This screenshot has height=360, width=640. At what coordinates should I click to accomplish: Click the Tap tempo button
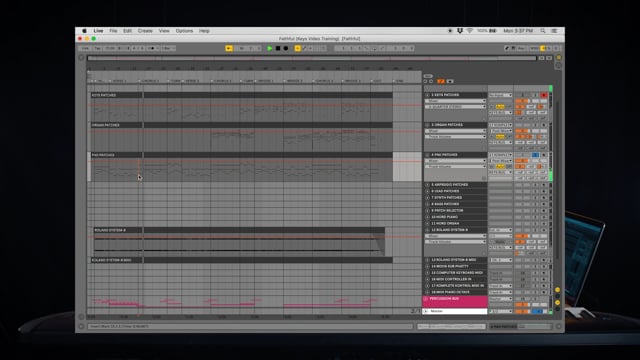click(x=98, y=48)
